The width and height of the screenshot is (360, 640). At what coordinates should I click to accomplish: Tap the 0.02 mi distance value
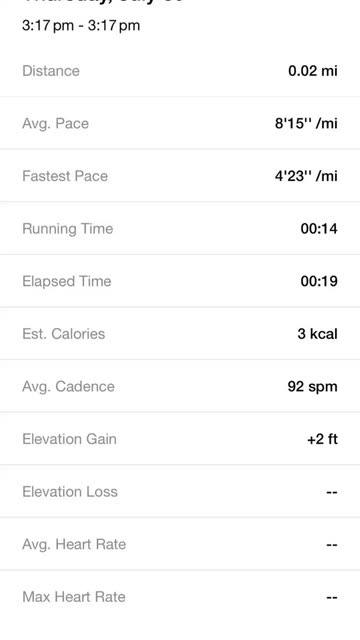(x=313, y=71)
